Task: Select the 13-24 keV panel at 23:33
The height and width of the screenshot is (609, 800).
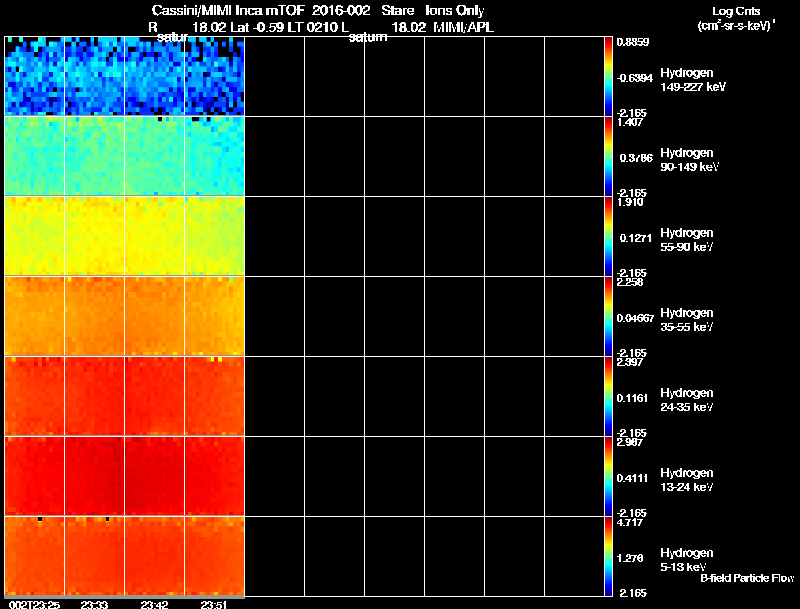Action: [x=94, y=476]
